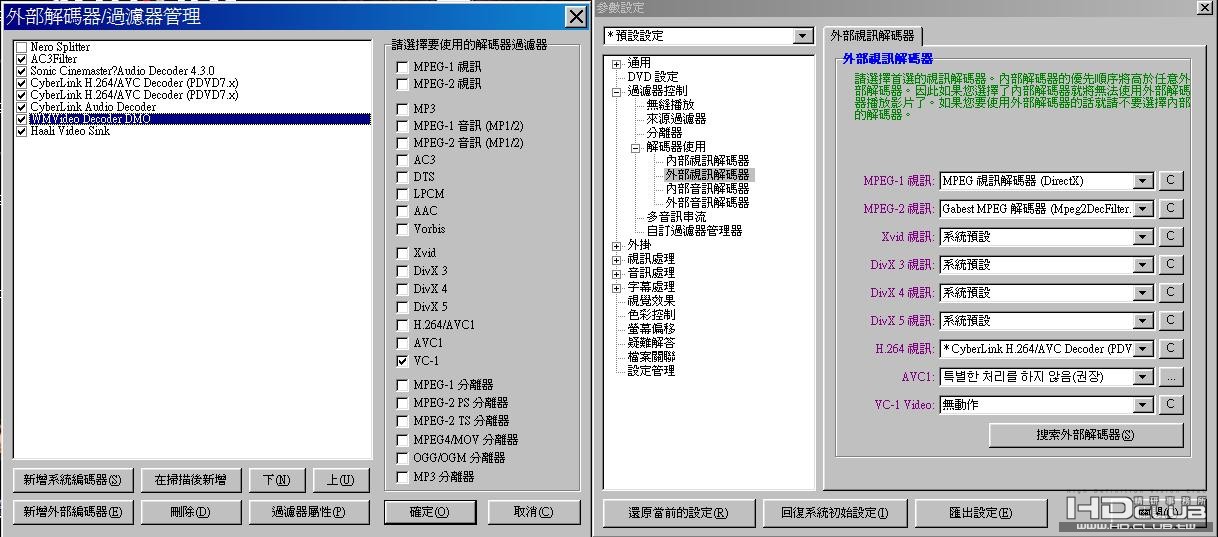Expand the 視訊處理 tree node

(617, 259)
